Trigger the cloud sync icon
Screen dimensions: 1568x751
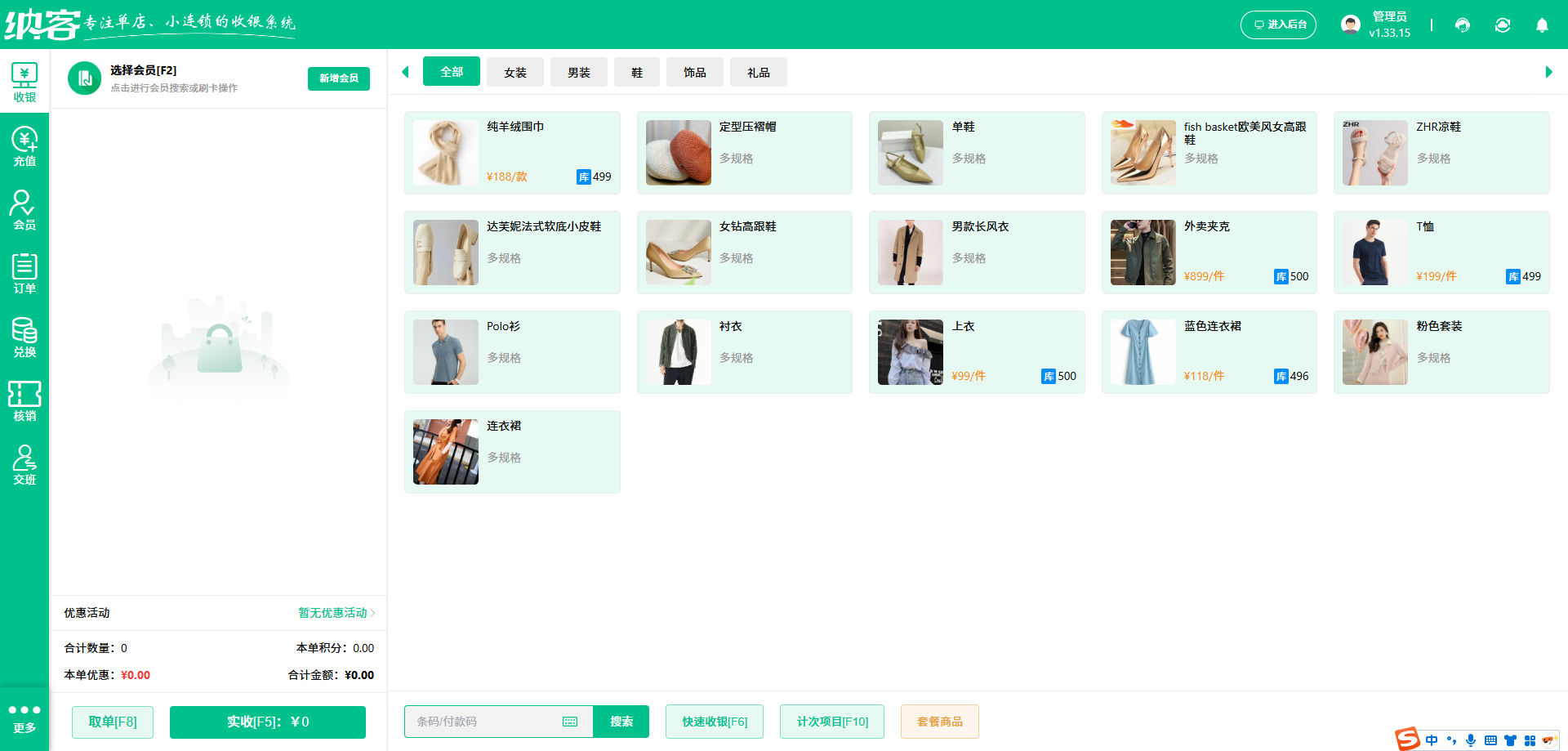click(1503, 25)
